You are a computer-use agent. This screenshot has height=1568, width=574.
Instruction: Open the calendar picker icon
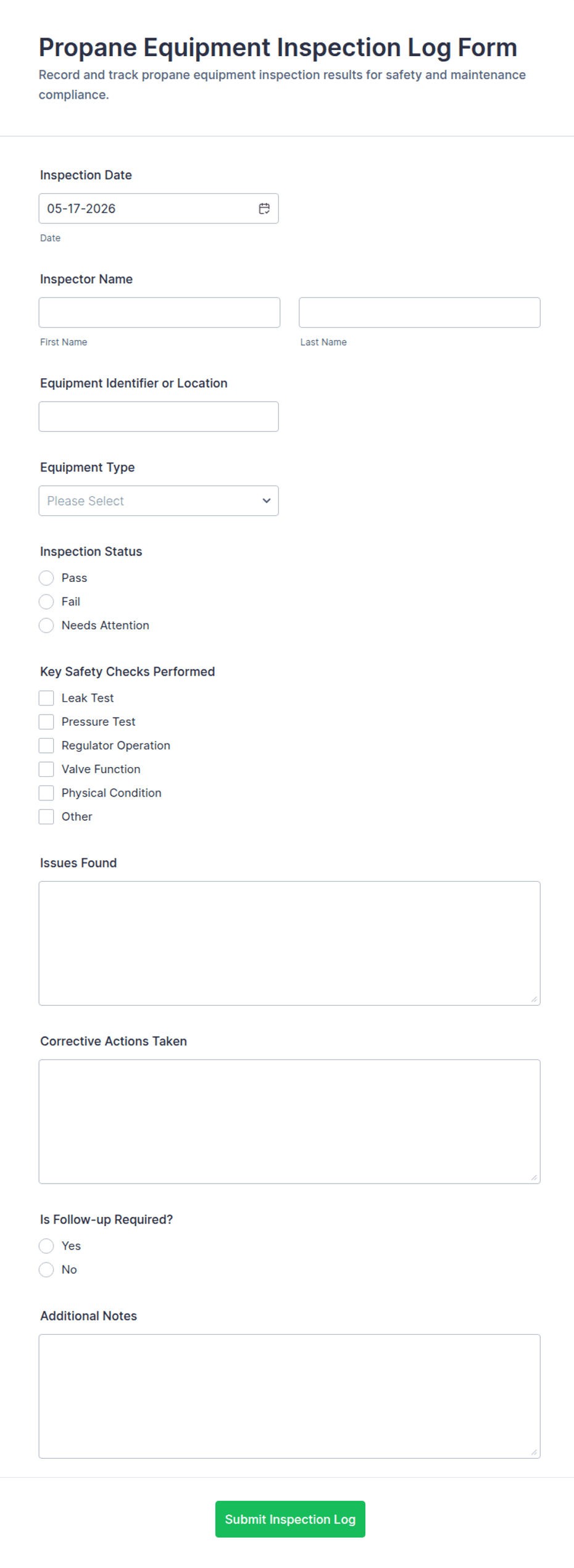point(264,209)
